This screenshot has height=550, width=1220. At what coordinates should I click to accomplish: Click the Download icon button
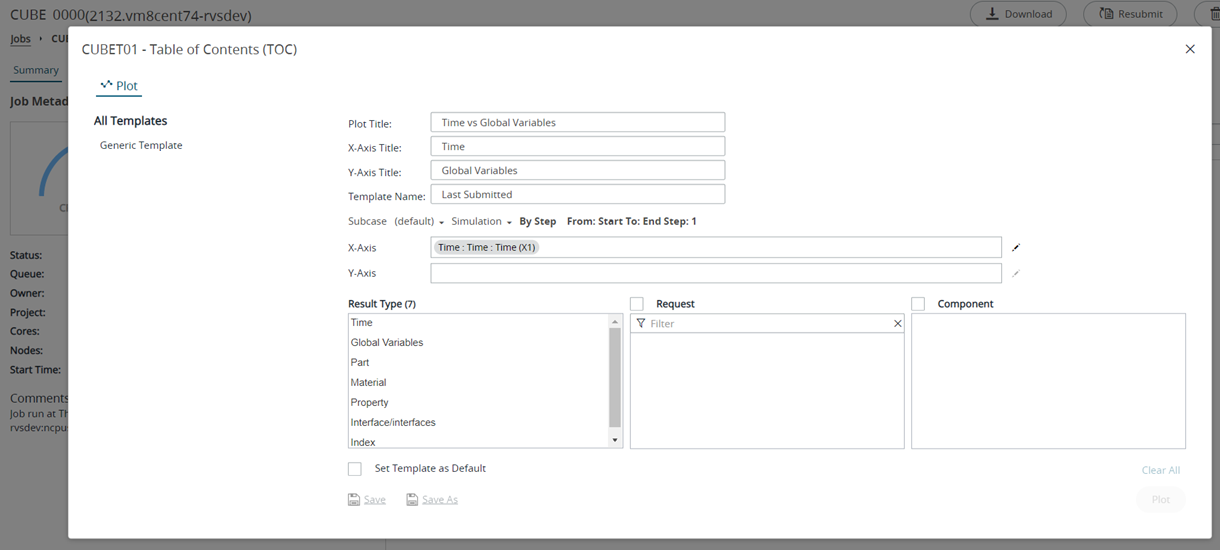[x=1019, y=14]
